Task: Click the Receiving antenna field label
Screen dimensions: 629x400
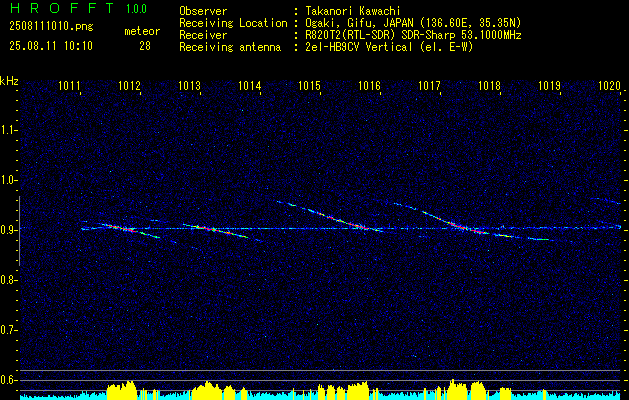Action: 230,47
